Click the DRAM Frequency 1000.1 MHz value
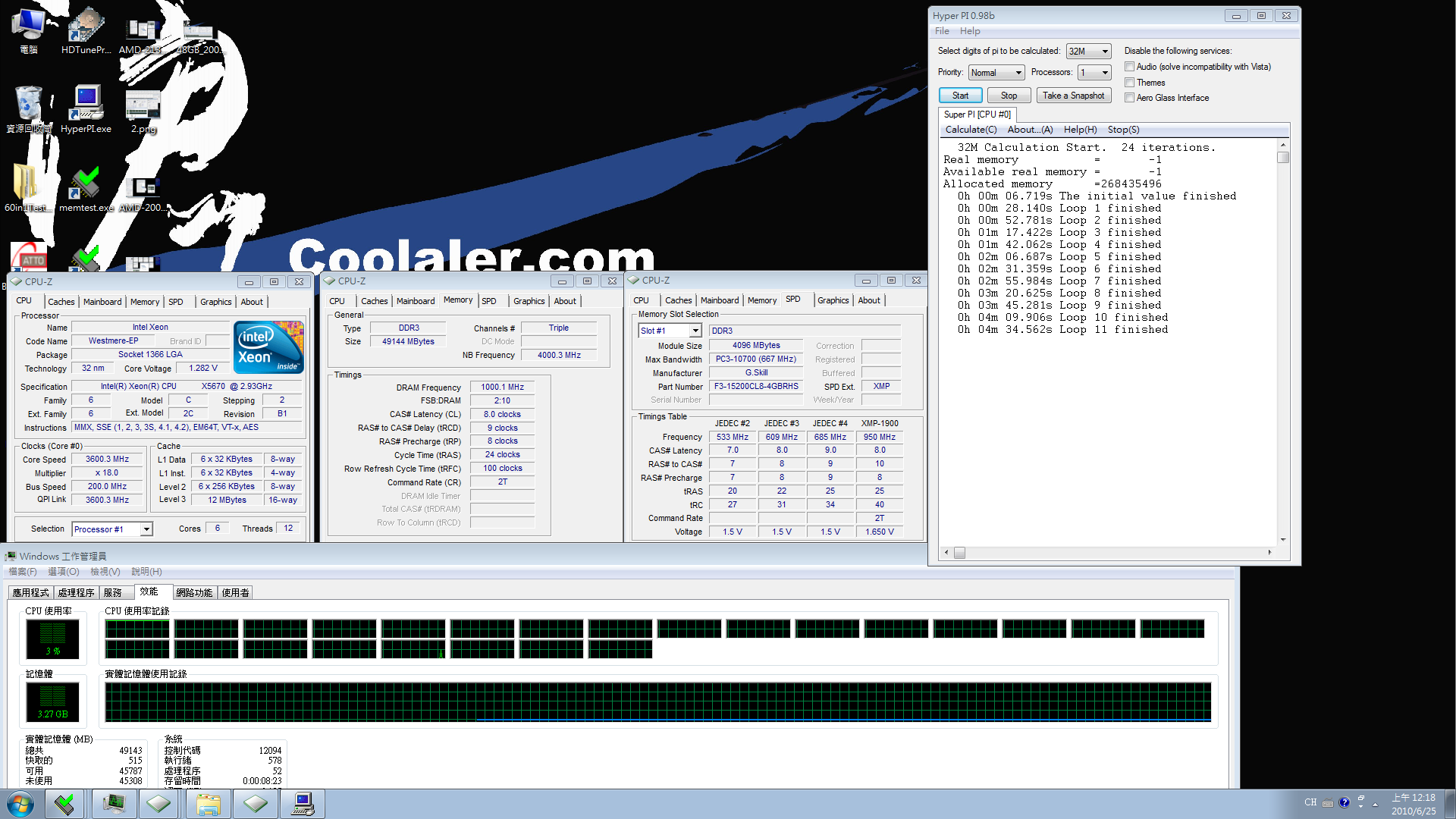 coord(502,388)
